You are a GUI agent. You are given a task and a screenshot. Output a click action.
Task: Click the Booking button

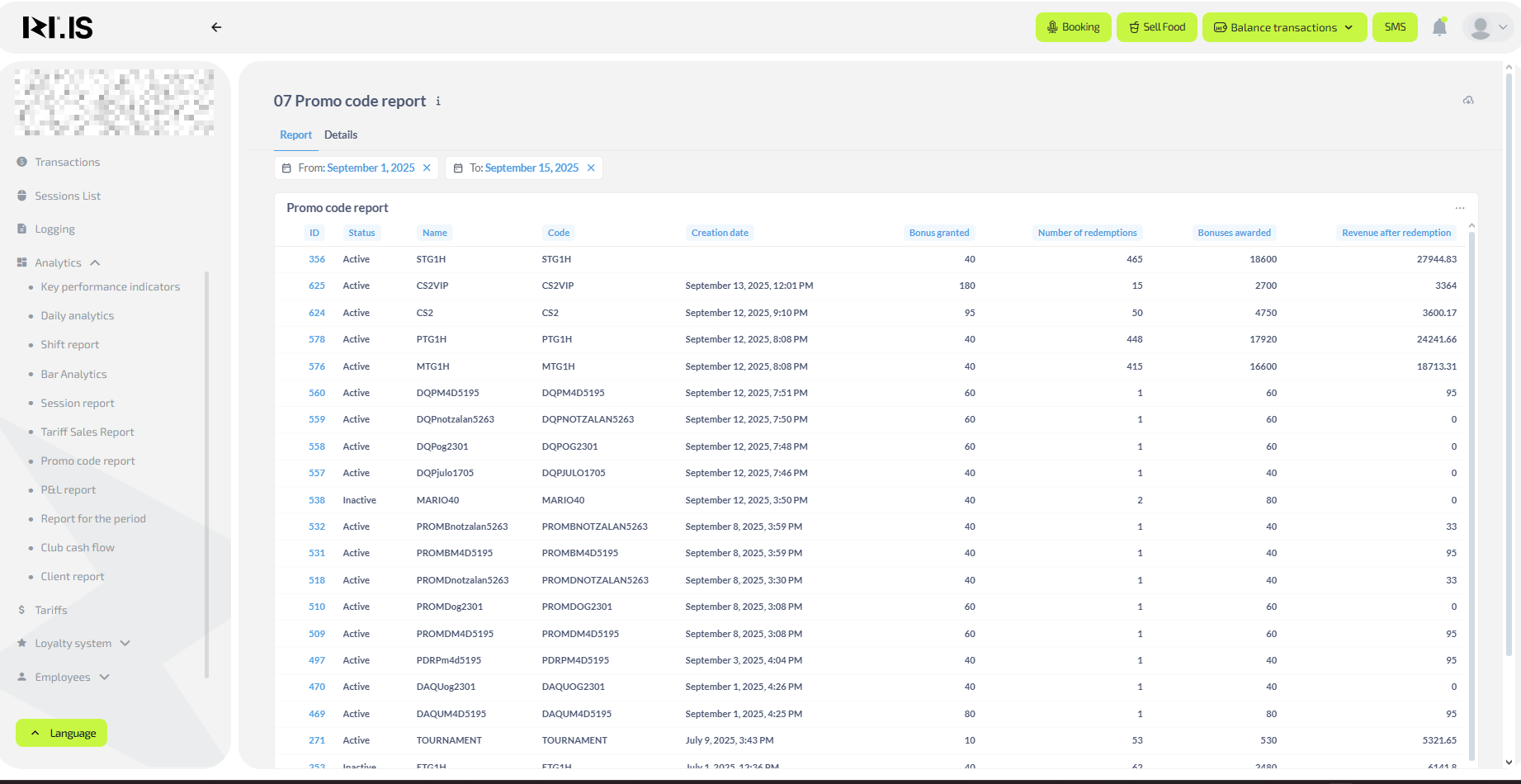pos(1073,27)
